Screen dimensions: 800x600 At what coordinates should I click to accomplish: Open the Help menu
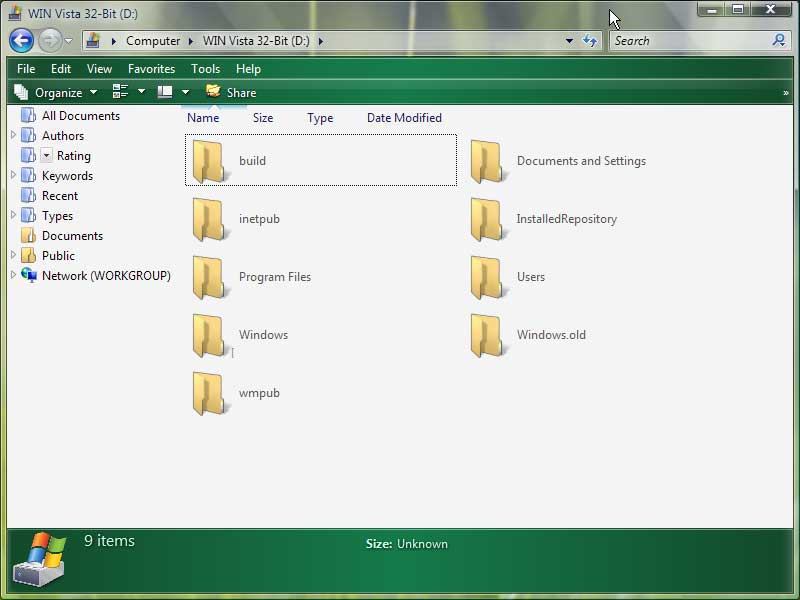tap(248, 69)
